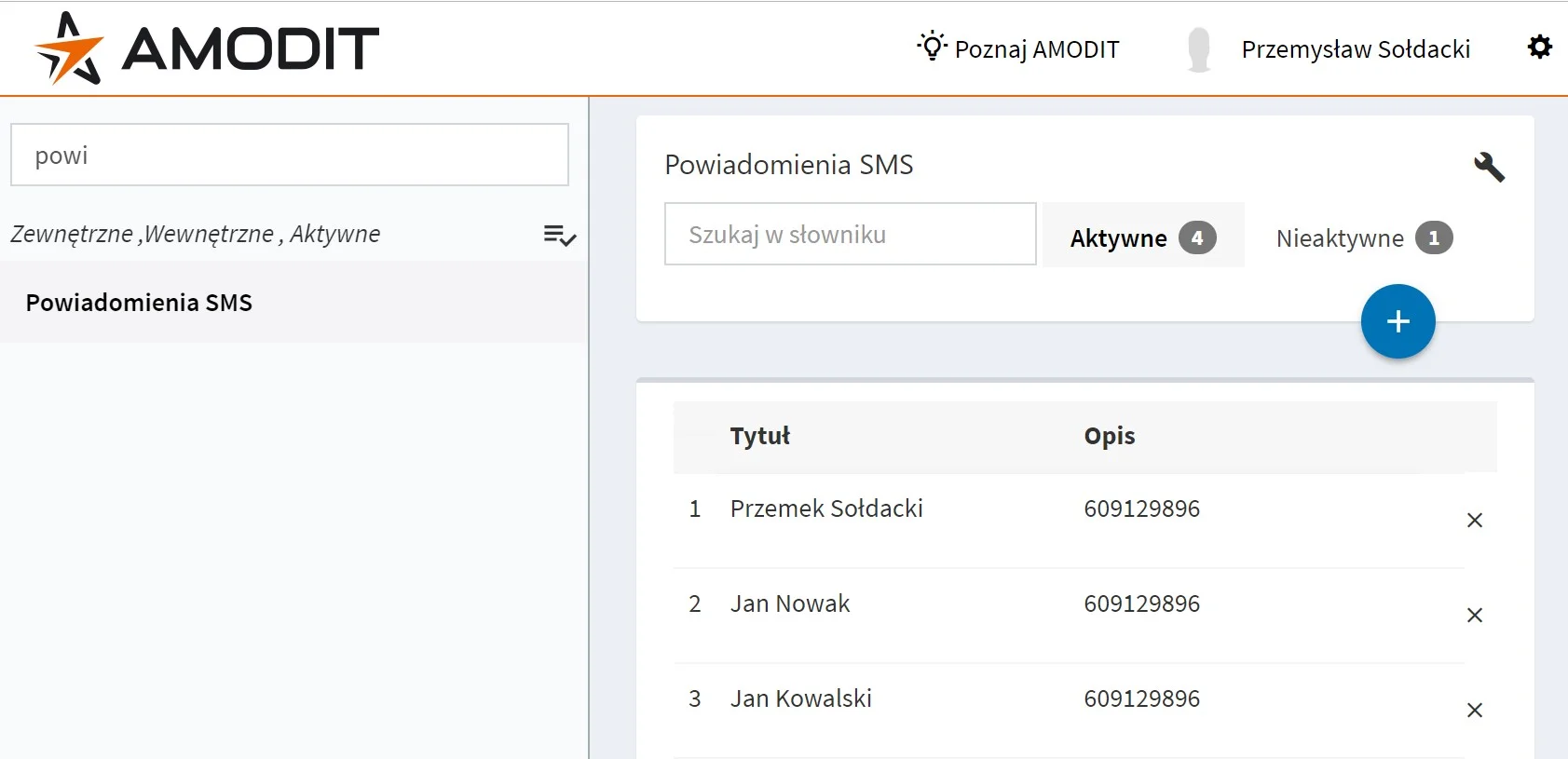Open dictionary settings wrench icon
This screenshot has height=759, width=1568.
(1489, 167)
